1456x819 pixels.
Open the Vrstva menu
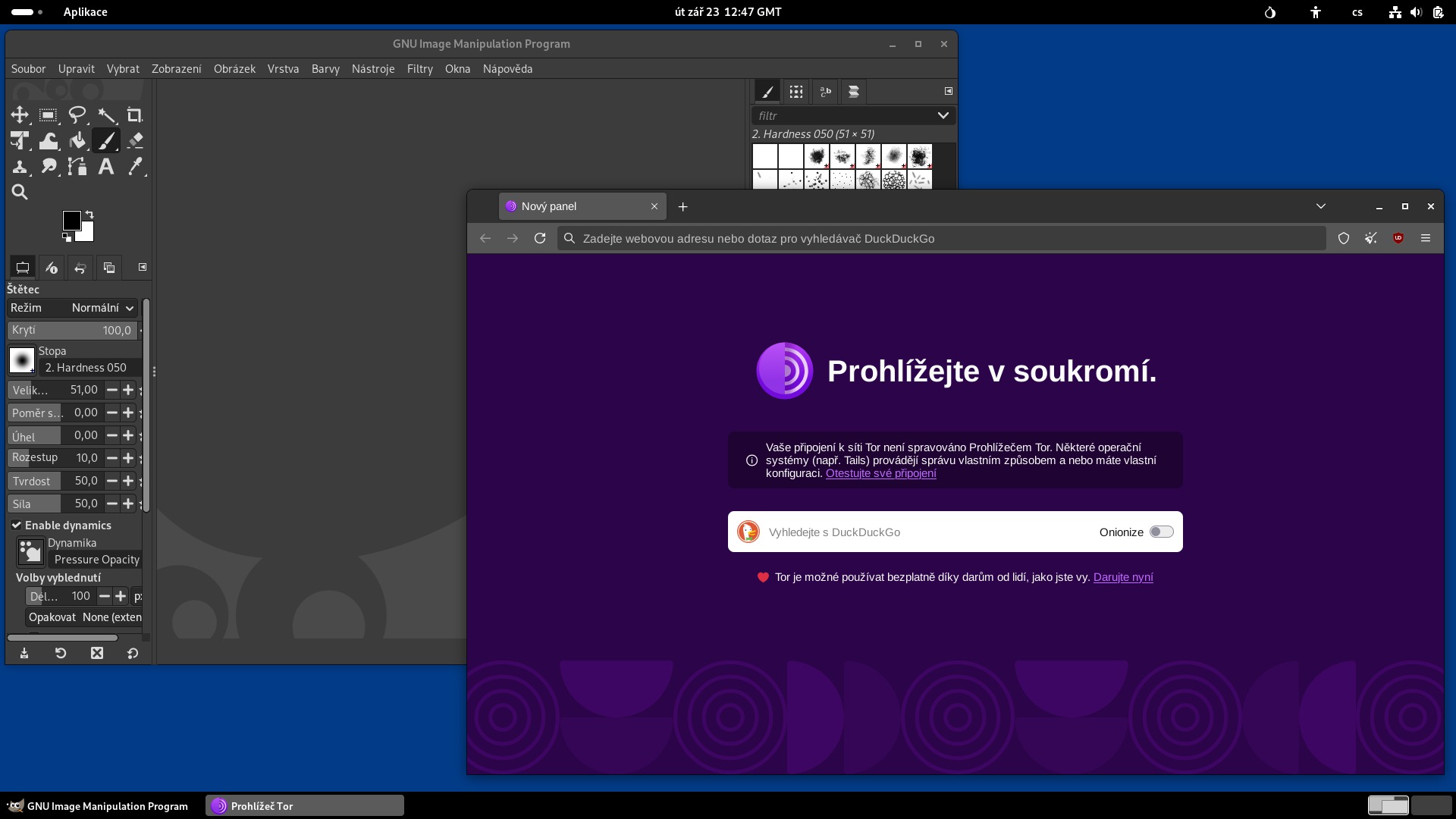point(283,68)
